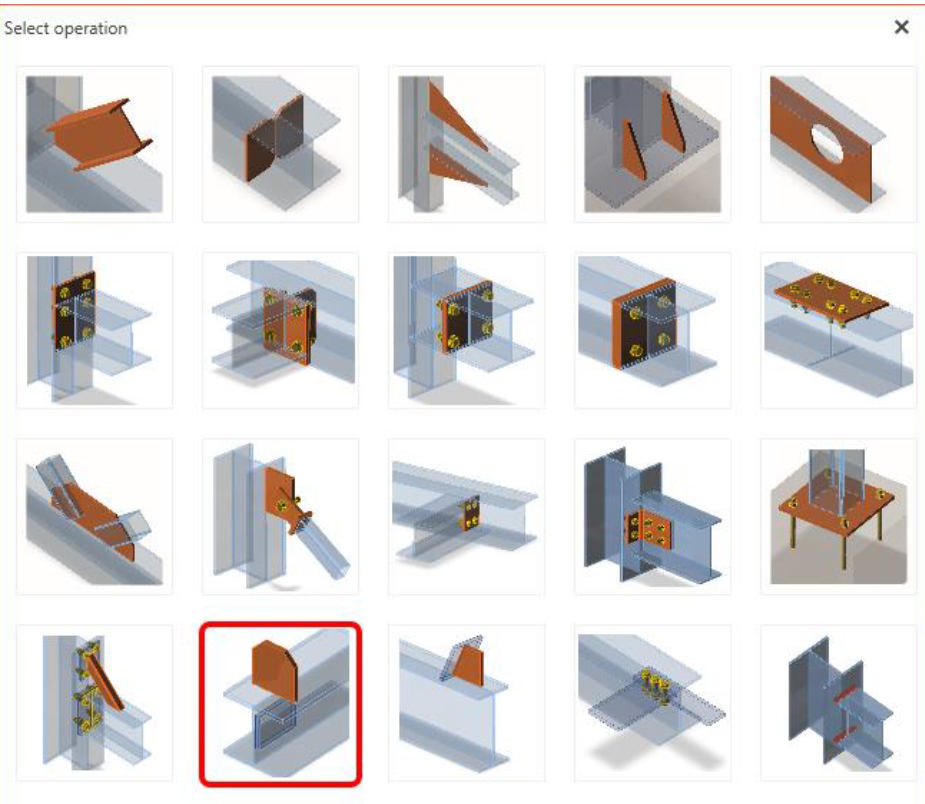Choose the gusset plate with diagonal brace
925x804 pixels.
pos(280,517)
